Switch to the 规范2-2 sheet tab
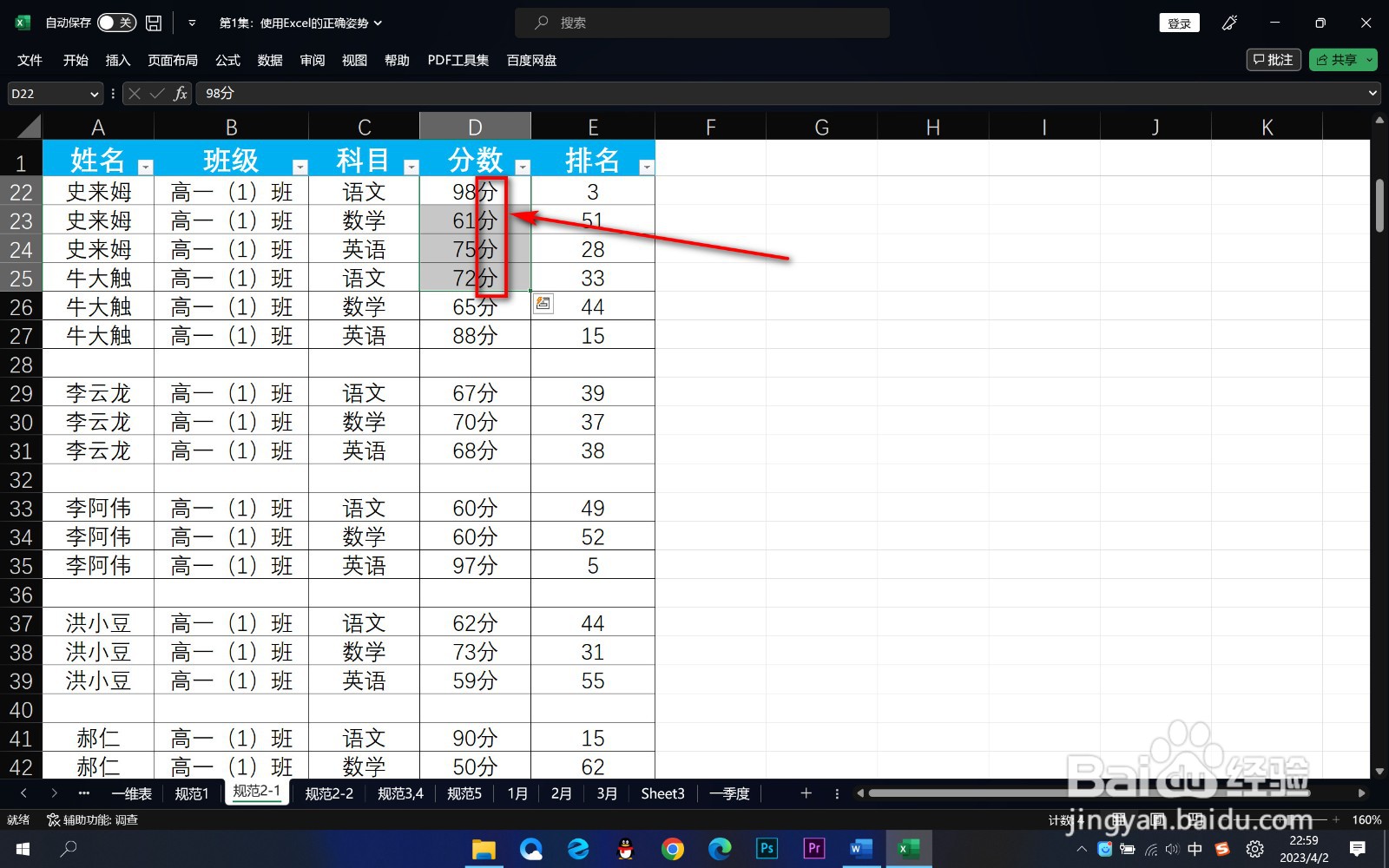The image size is (1389, 868). coord(329,793)
